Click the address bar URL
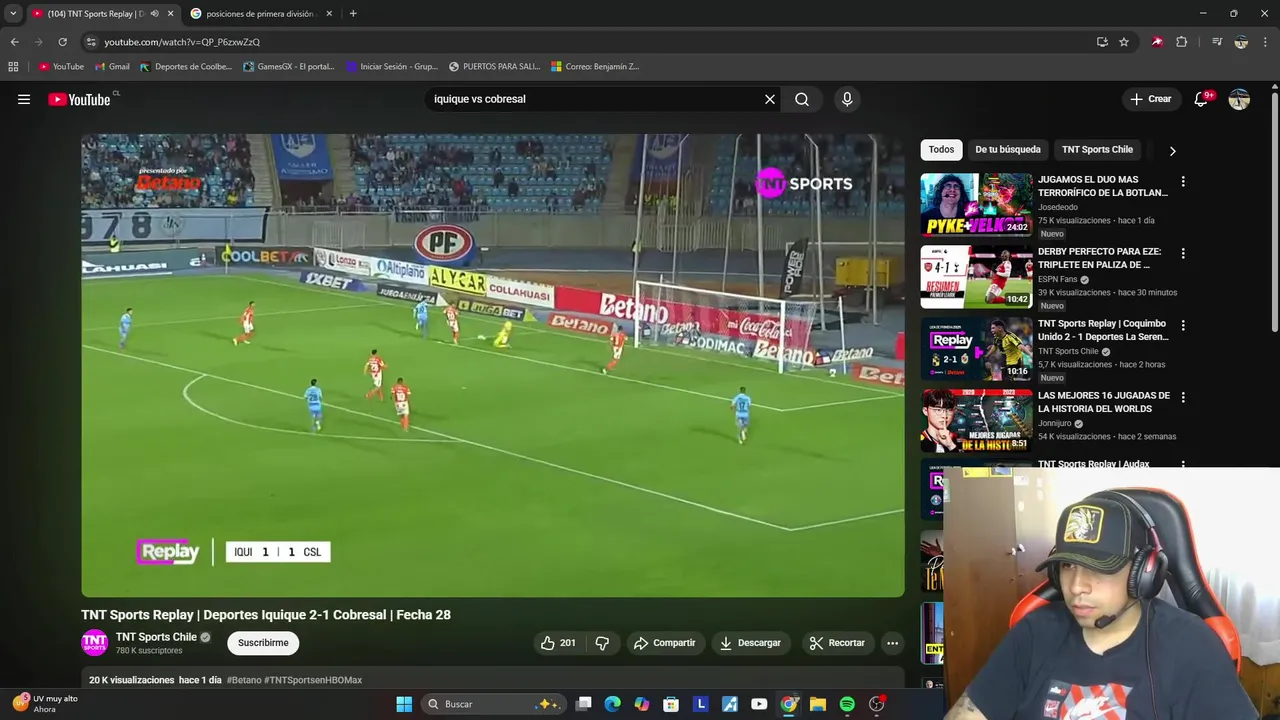1280x720 pixels. [x=182, y=42]
